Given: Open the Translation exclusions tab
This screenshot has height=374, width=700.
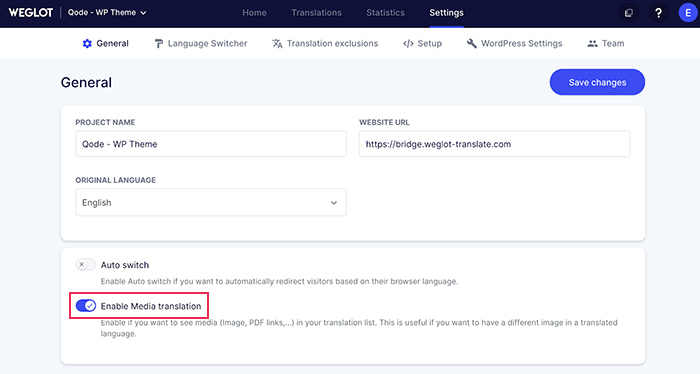Looking at the screenshot, I should pyautogui.click(x=325, y=43).
